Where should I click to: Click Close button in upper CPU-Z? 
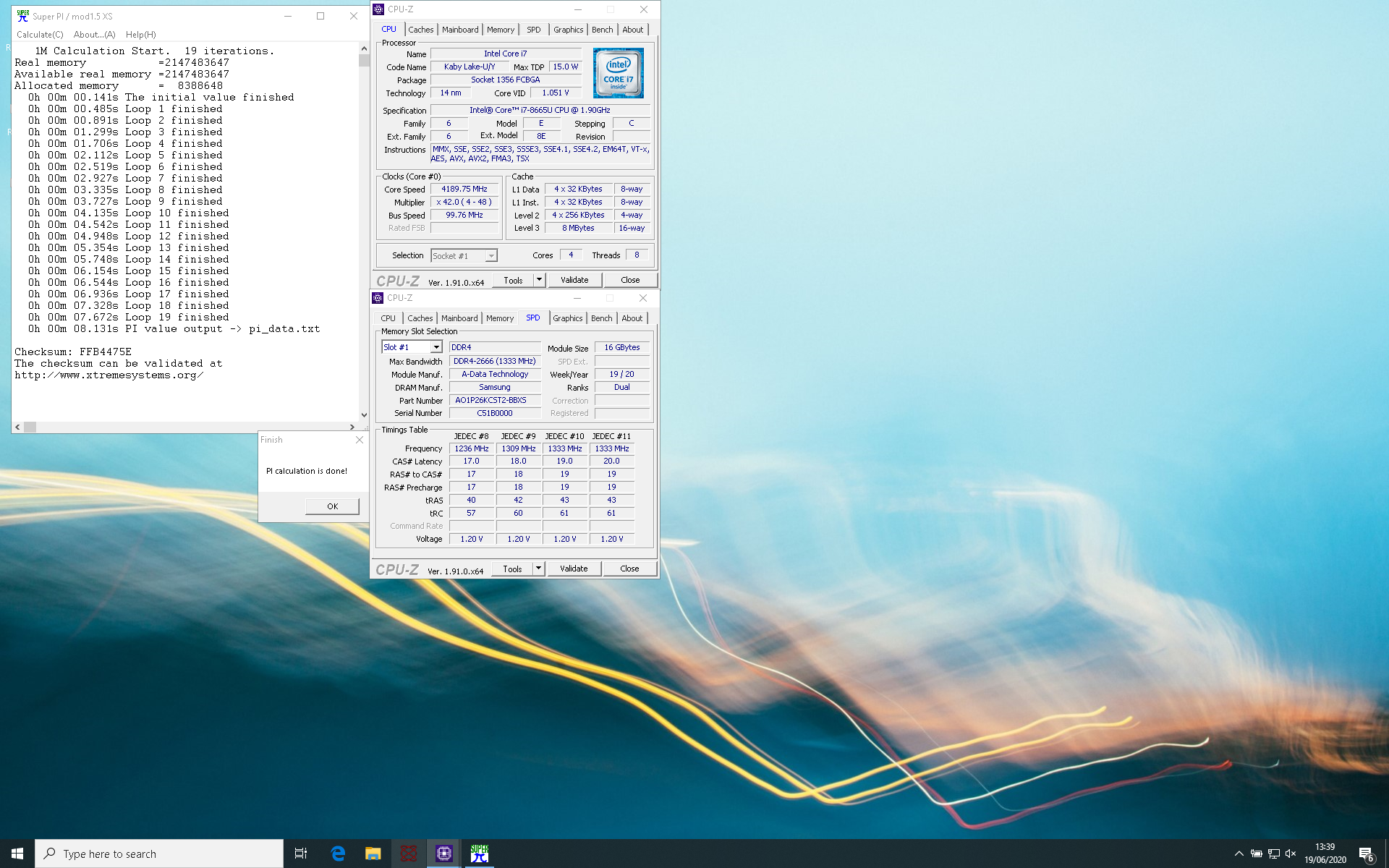(x=630, y=280)
